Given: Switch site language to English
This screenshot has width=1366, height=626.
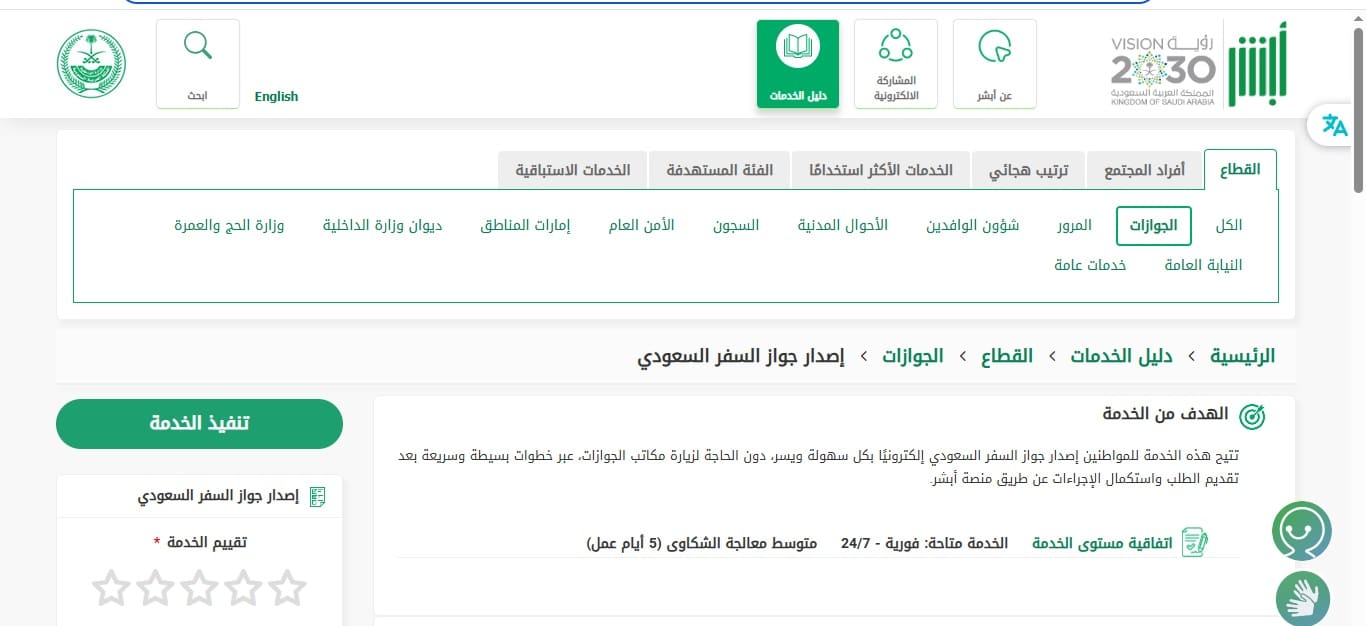Looking at the screenshot, I should [x=276, y=97].
